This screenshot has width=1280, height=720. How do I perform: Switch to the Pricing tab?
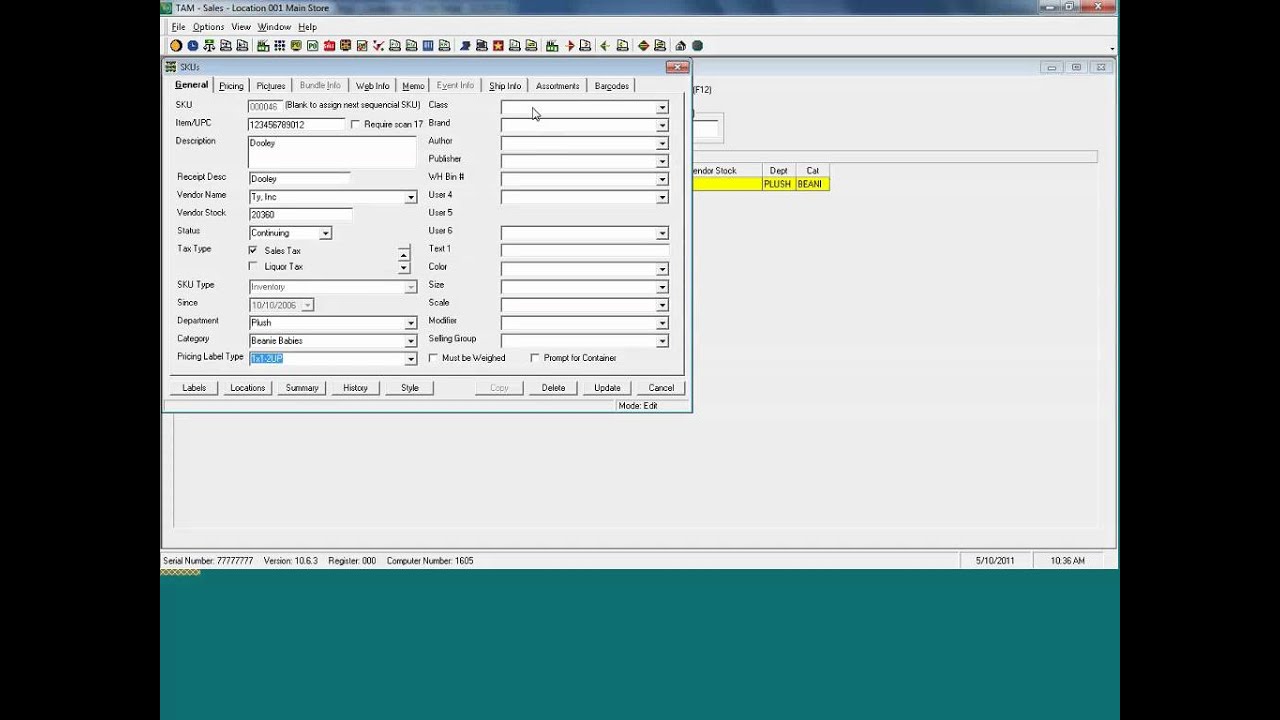coord(231,86)
